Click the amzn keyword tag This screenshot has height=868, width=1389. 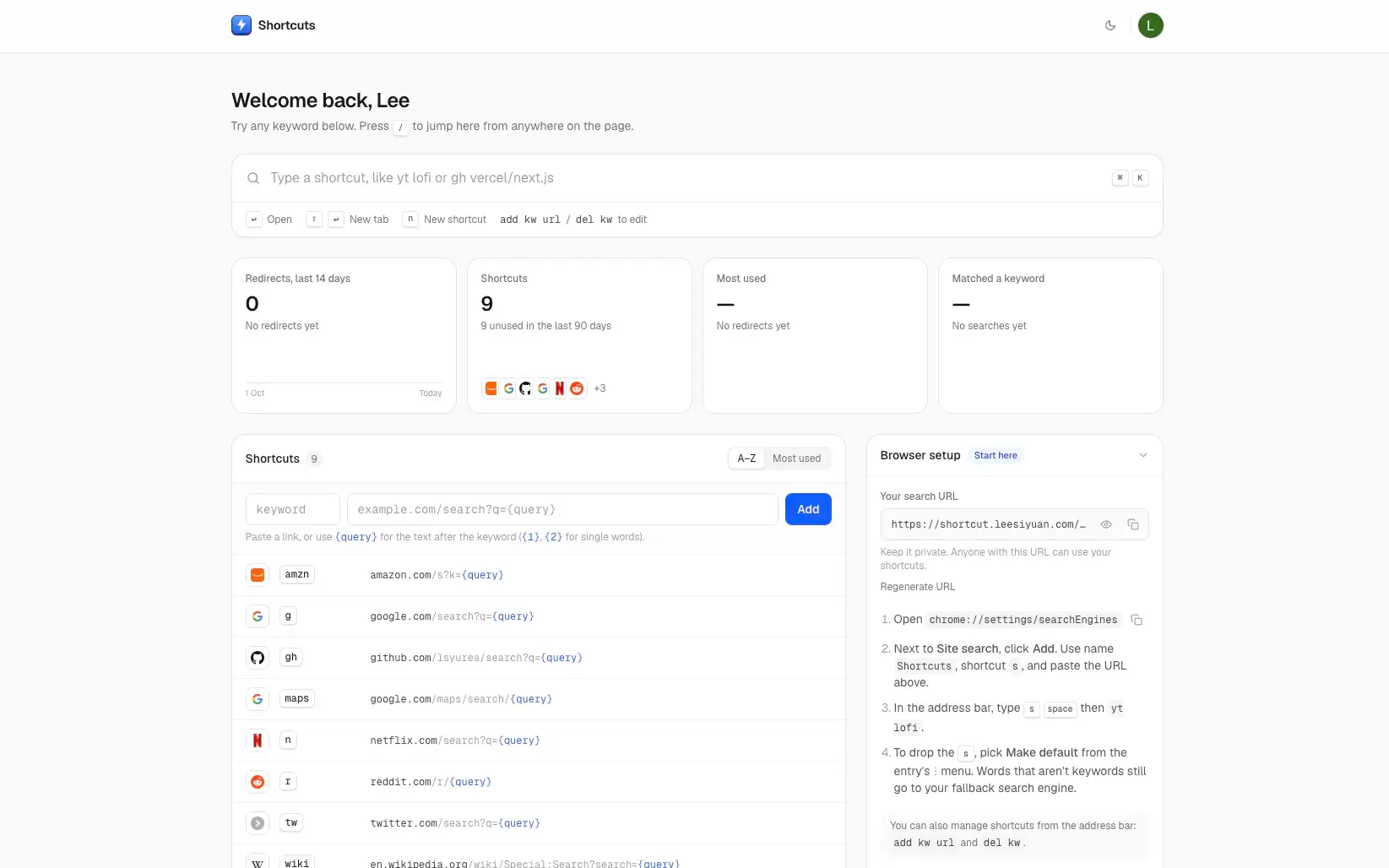pos(297,574)
